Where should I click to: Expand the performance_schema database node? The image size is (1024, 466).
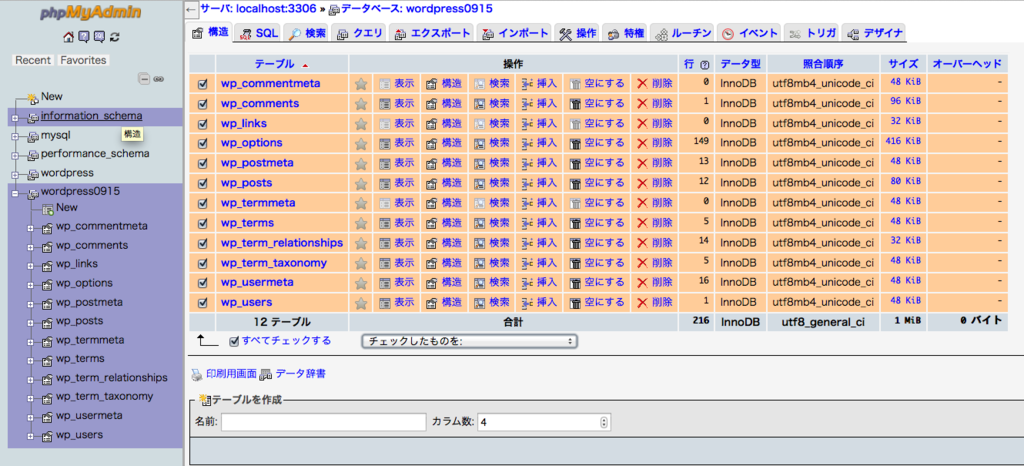click(x=14, y=155)
